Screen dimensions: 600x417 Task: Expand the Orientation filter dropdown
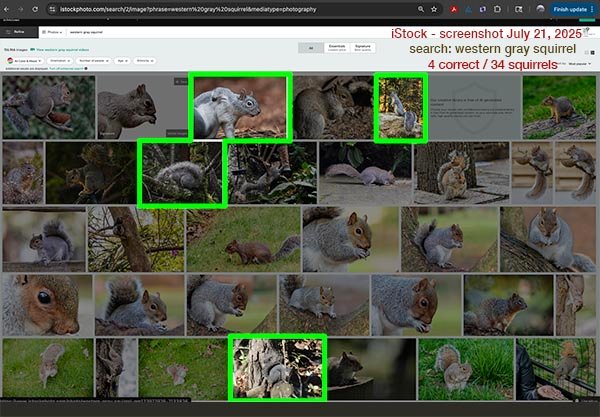(x=60, y=61)
